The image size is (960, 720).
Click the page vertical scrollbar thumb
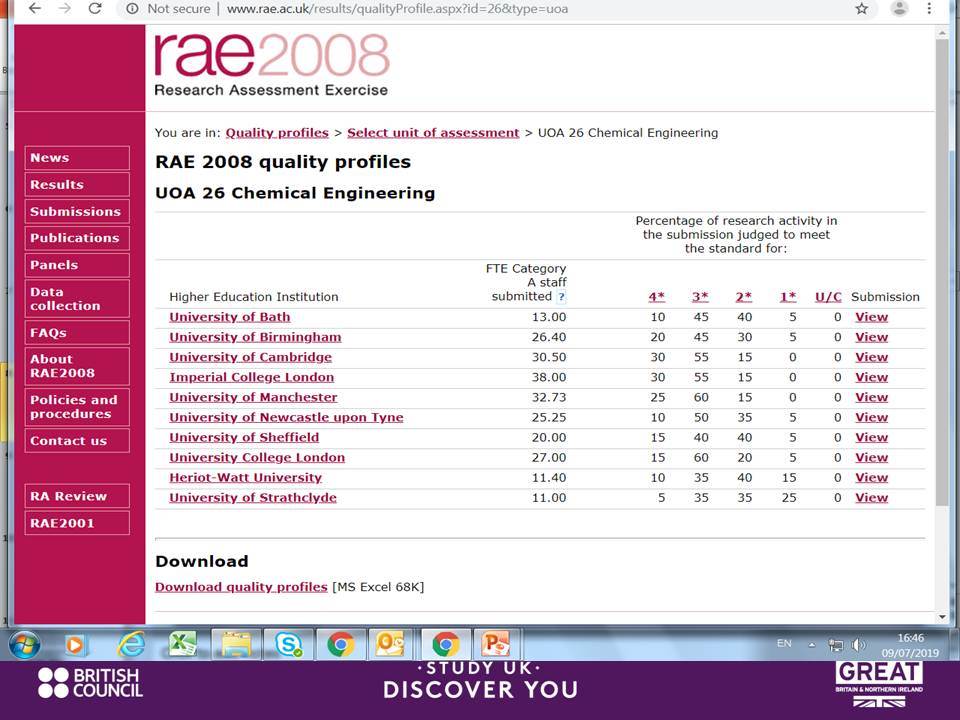coord(942,272)
